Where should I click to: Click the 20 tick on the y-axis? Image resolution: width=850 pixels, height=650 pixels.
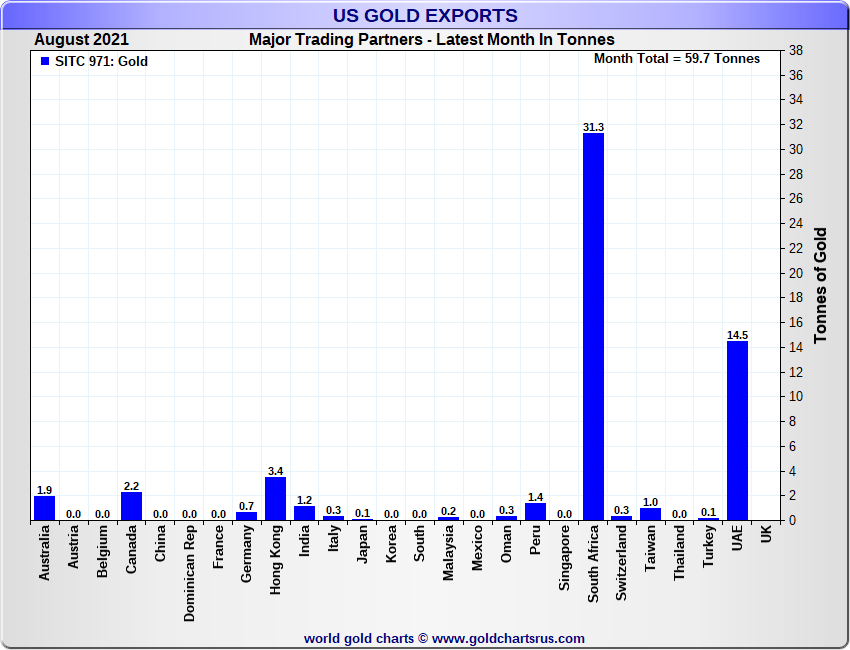coord(796,273)
